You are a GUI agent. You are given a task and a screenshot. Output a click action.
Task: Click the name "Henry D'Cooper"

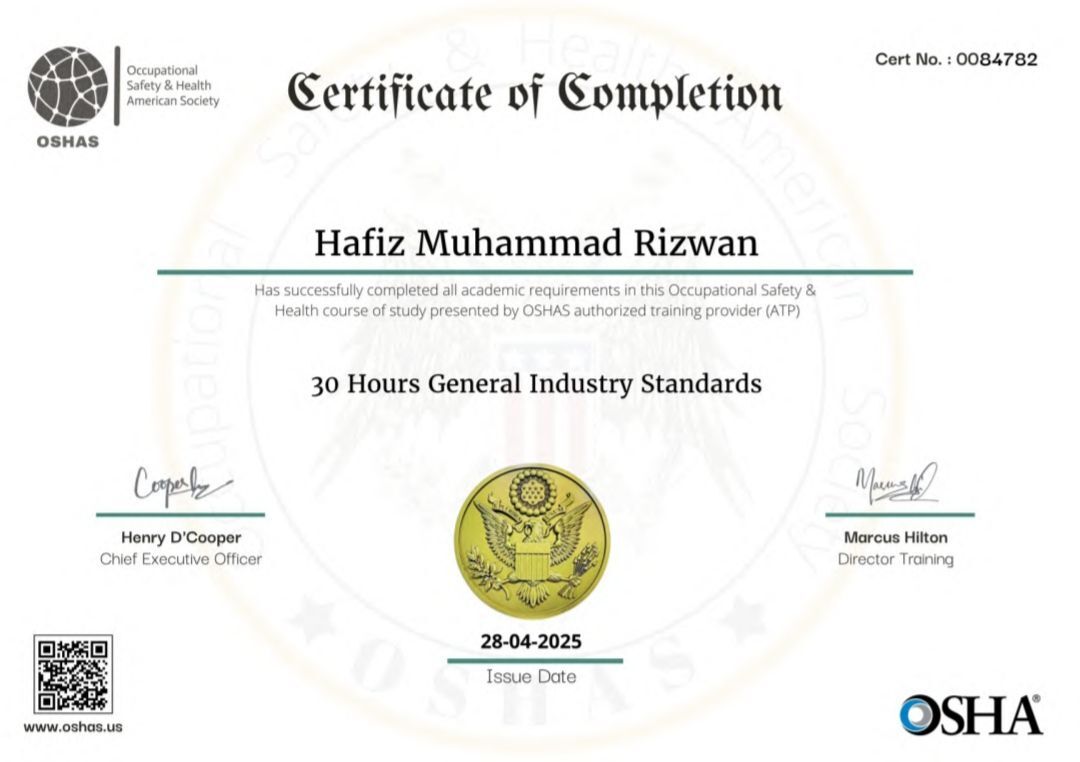[181, 537]
